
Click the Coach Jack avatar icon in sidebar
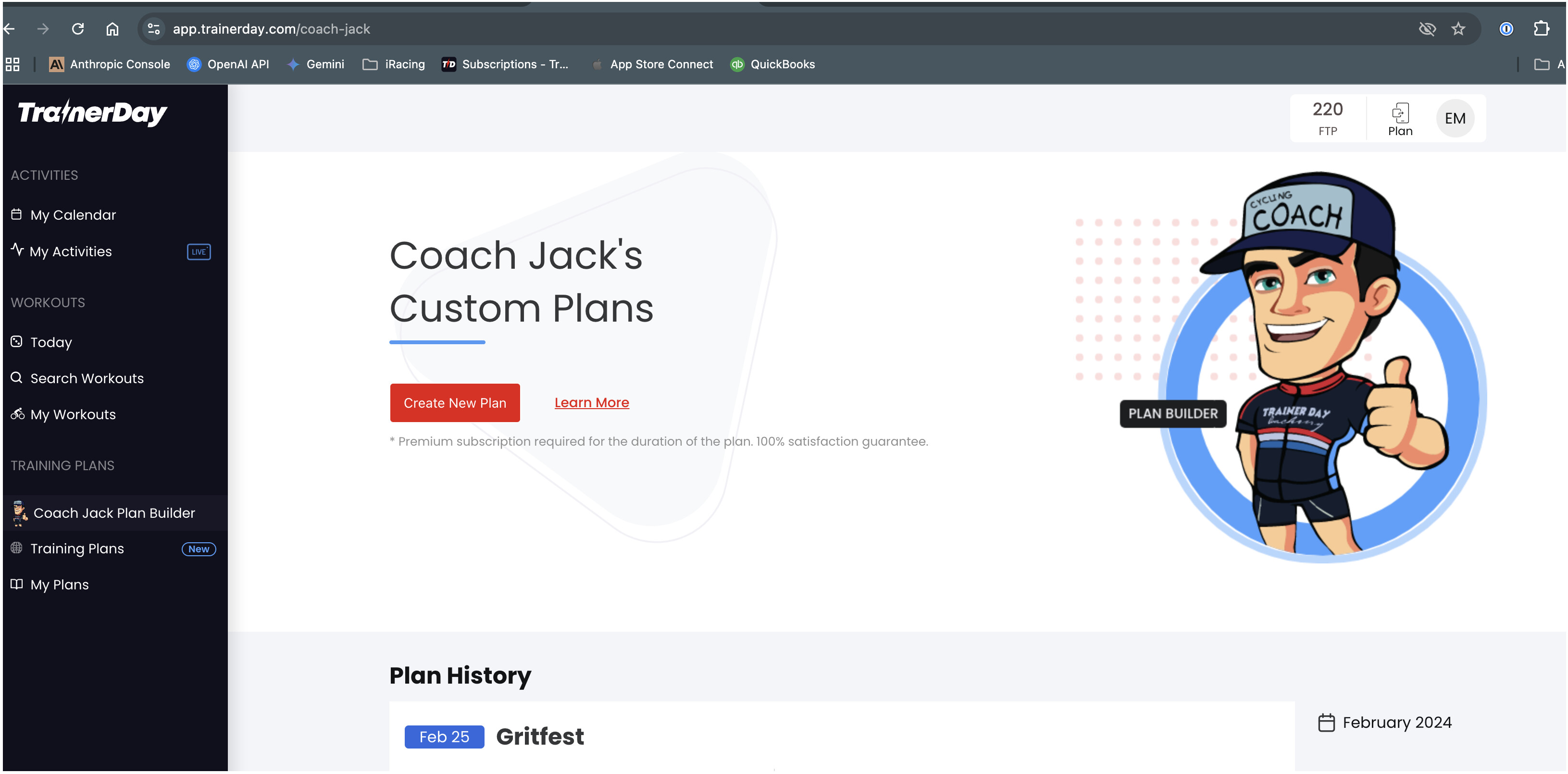20,513
